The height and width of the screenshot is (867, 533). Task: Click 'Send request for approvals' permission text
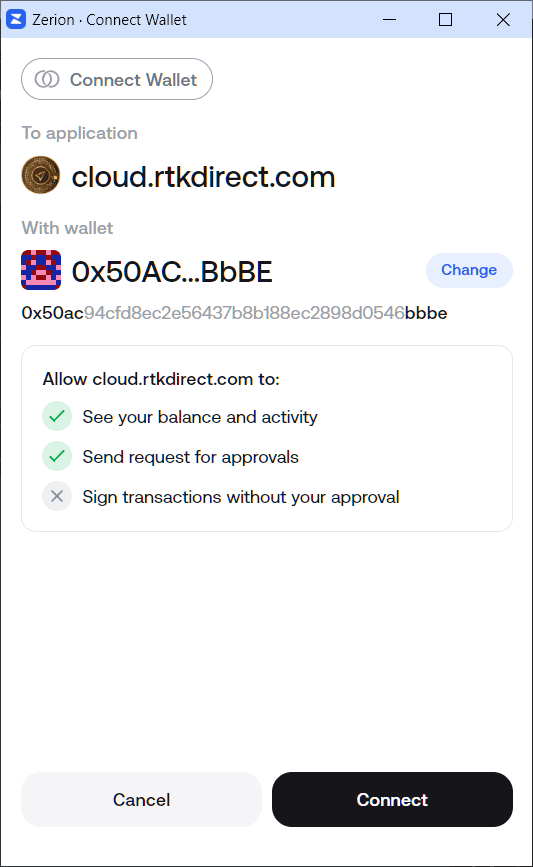point(191,457)
